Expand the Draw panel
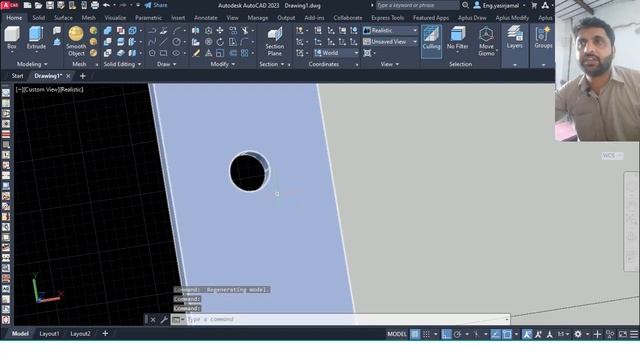The width and height of the screenshot is (640, 360). click(167, 64)
